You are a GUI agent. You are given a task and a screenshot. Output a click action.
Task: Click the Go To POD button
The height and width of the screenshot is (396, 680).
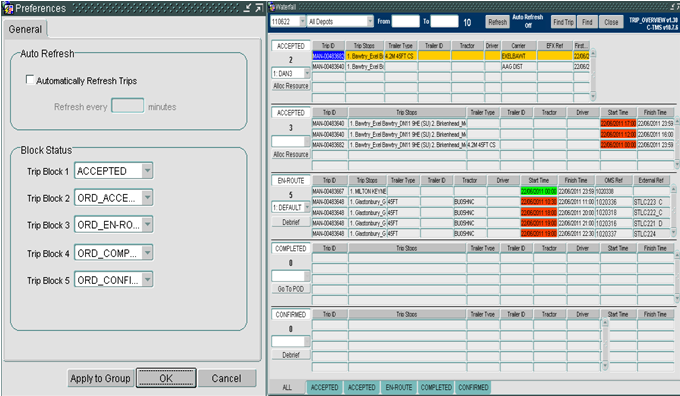coord(291,288)
